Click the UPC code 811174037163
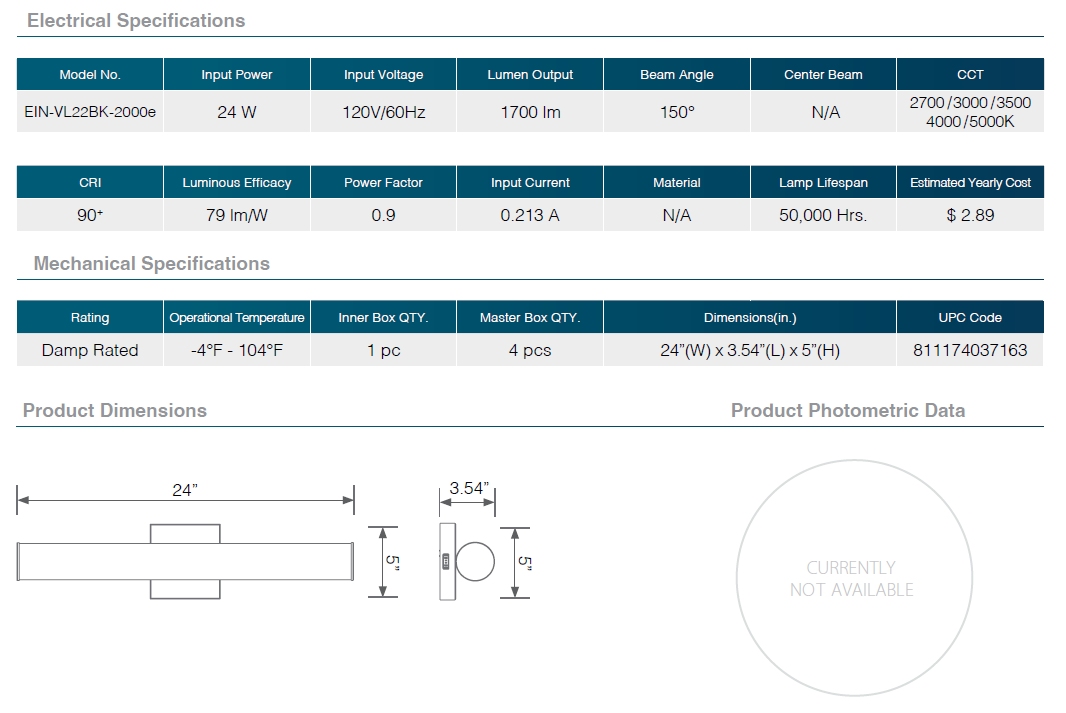The image size is (1066, 713). (x=970, y=350)
